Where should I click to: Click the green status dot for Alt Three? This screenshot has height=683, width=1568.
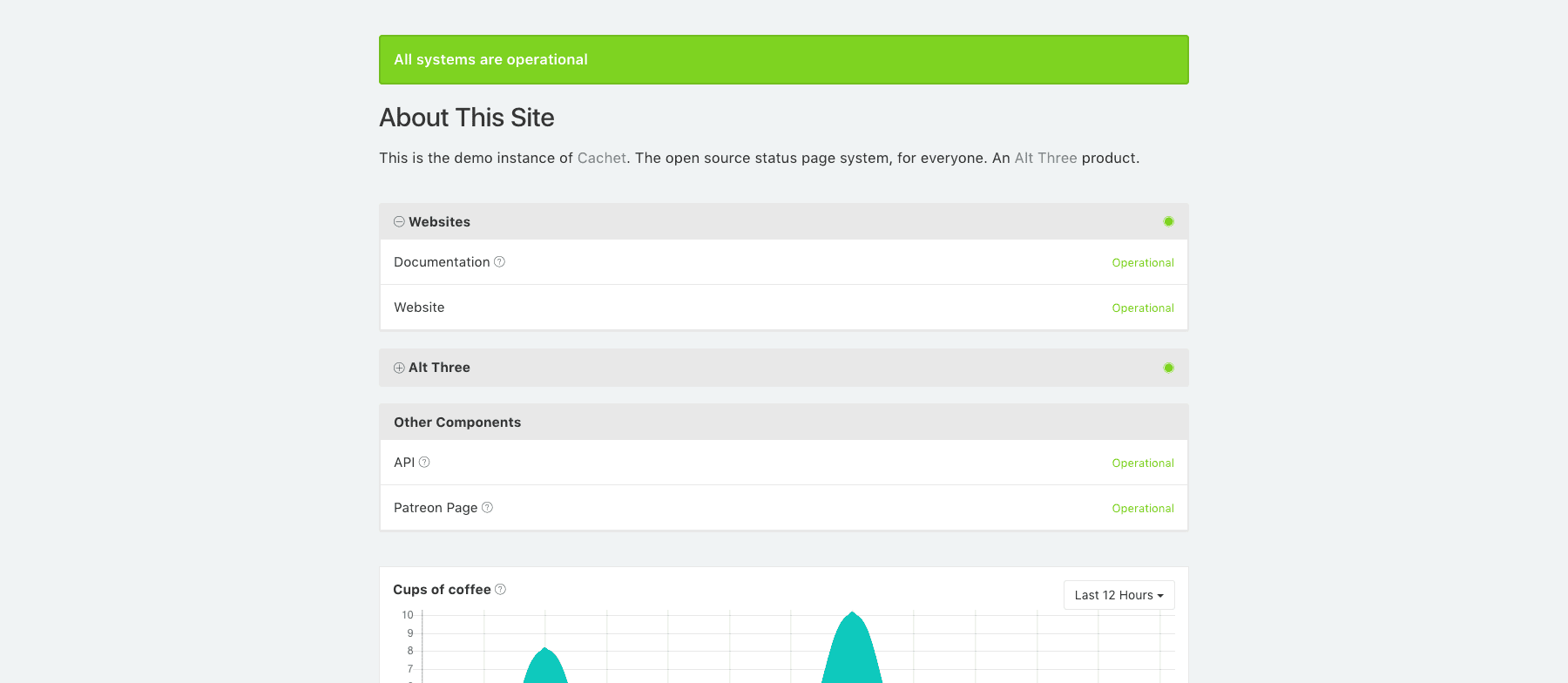1168,368
